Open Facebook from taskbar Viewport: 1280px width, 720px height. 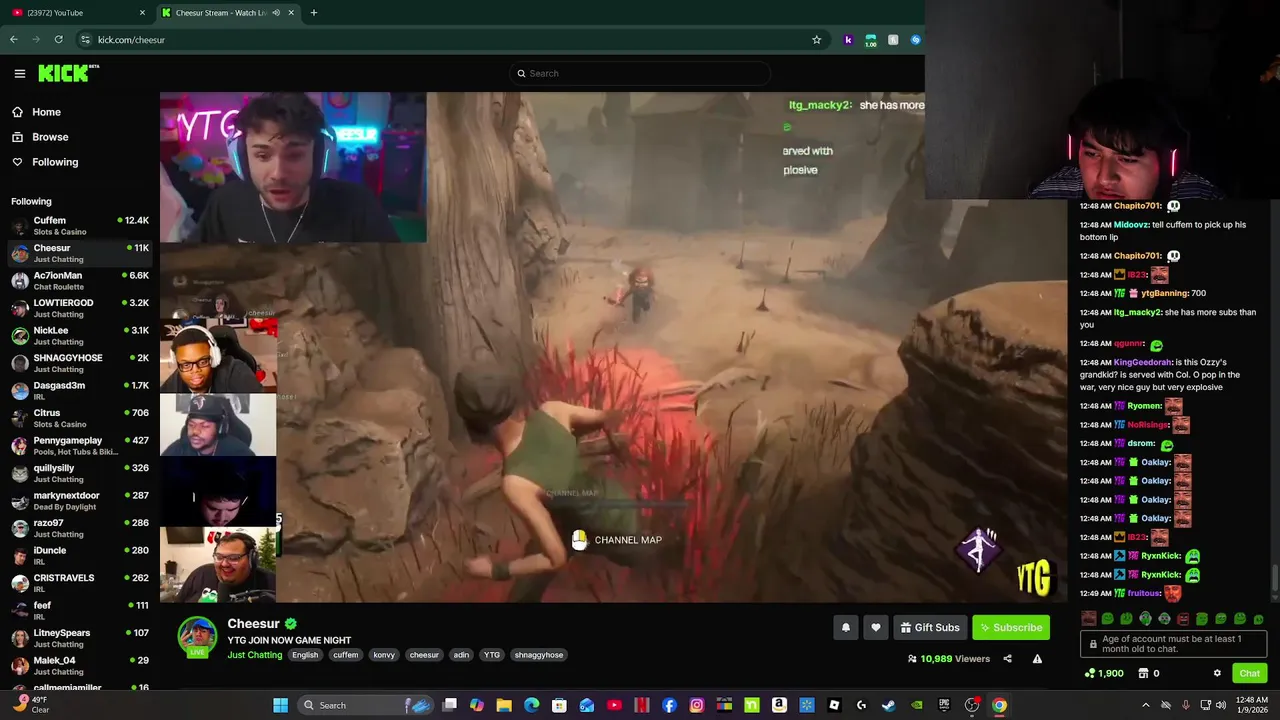click(x=669, y=705)
